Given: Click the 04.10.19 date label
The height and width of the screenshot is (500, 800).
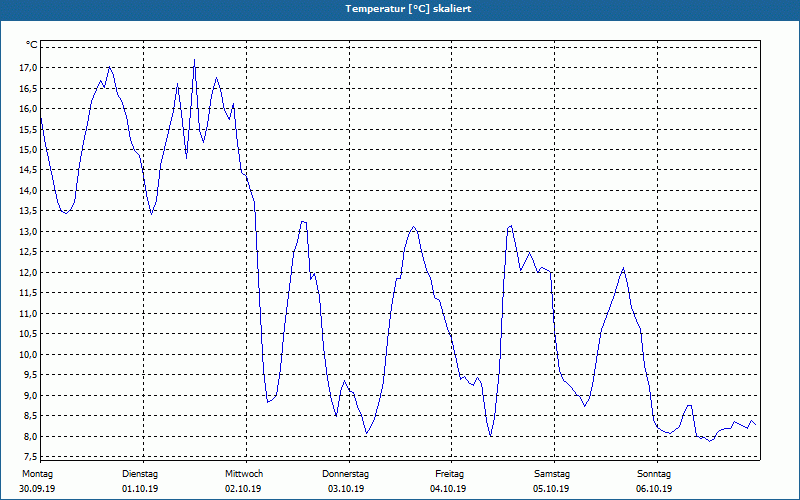Looking at the screenshot, I should click(448, 489).
